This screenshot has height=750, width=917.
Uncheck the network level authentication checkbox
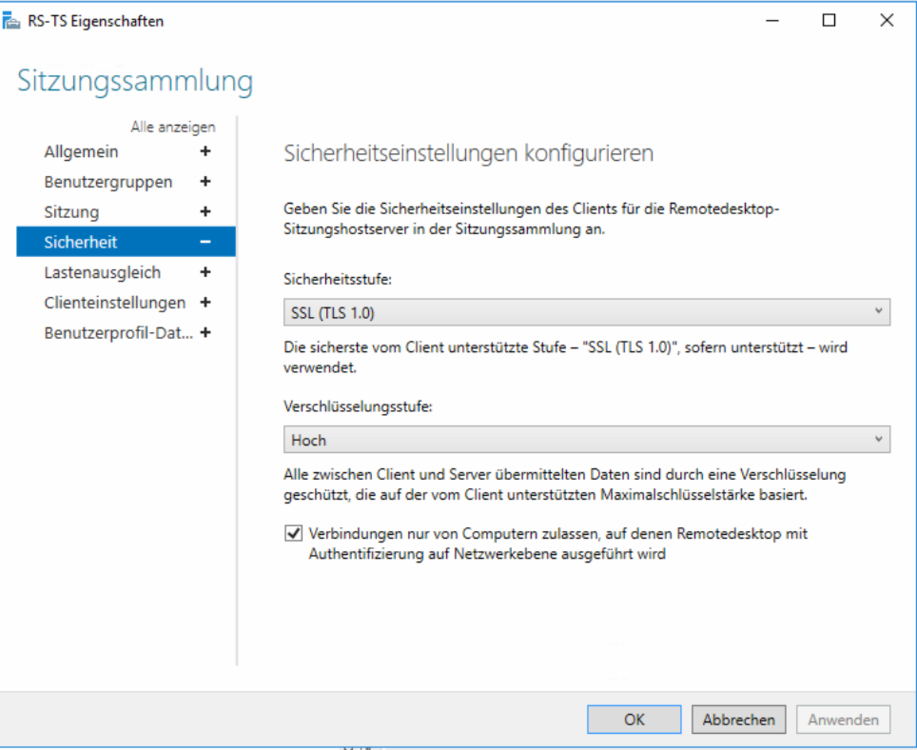293,534
